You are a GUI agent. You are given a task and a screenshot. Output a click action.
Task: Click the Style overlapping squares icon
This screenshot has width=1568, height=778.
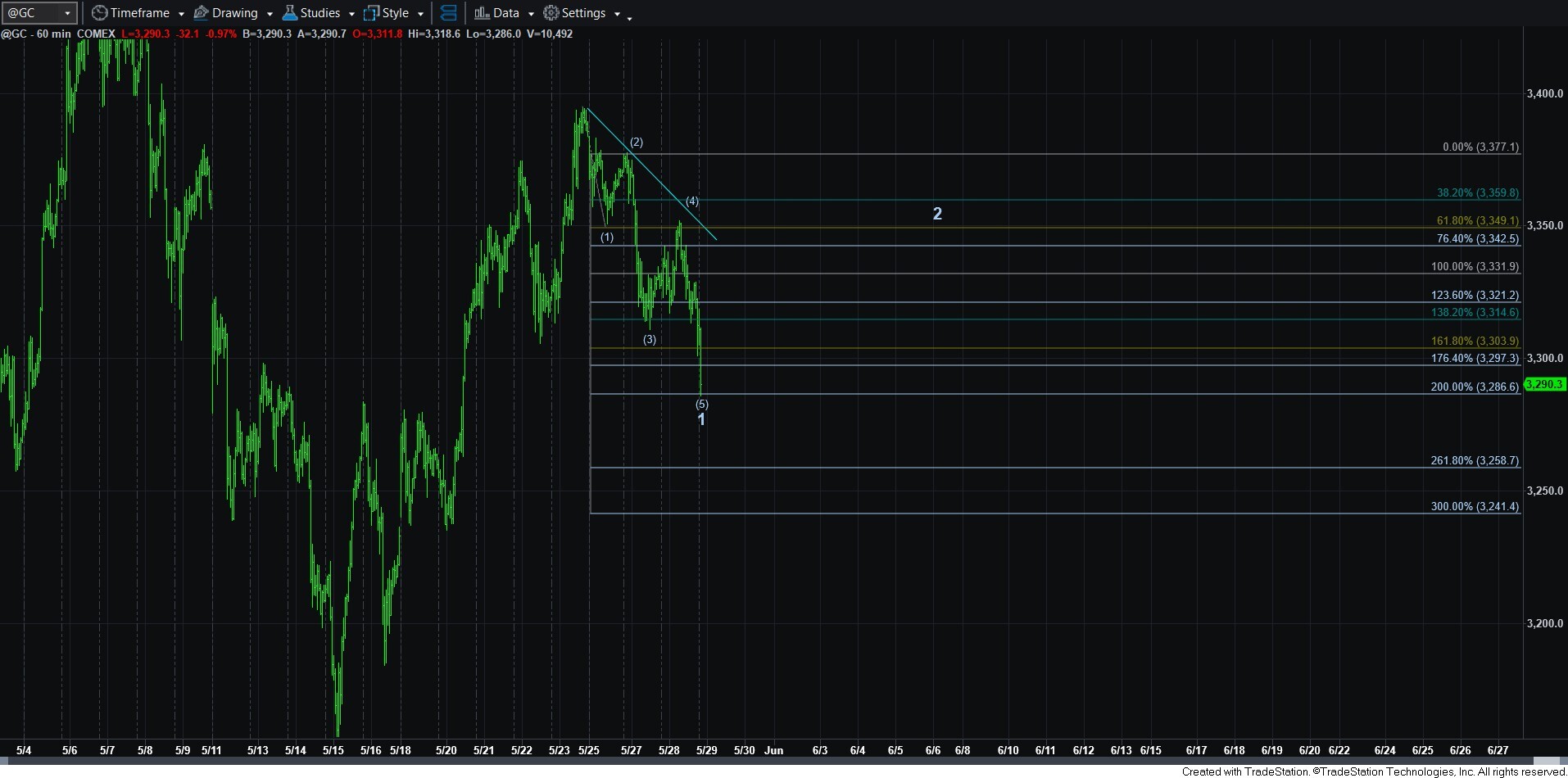pos(372,13)
